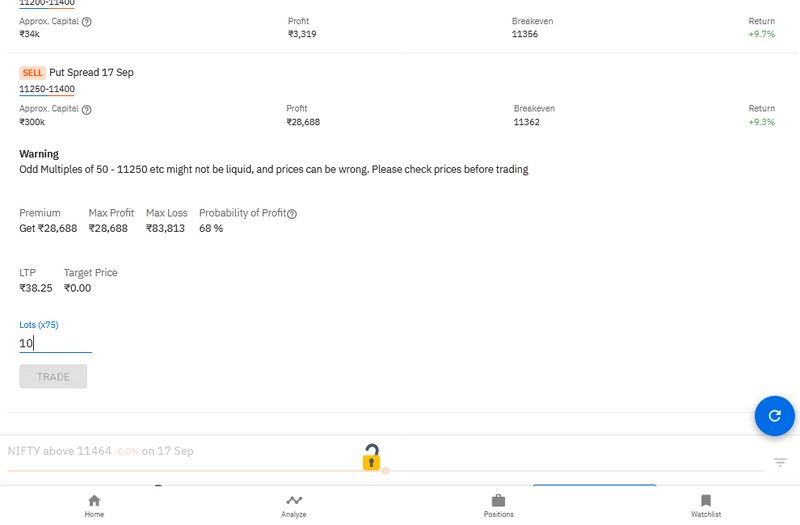Open the Watchlist bookmark tab
This screenshot has width=800, height=525.
[705, 506]
